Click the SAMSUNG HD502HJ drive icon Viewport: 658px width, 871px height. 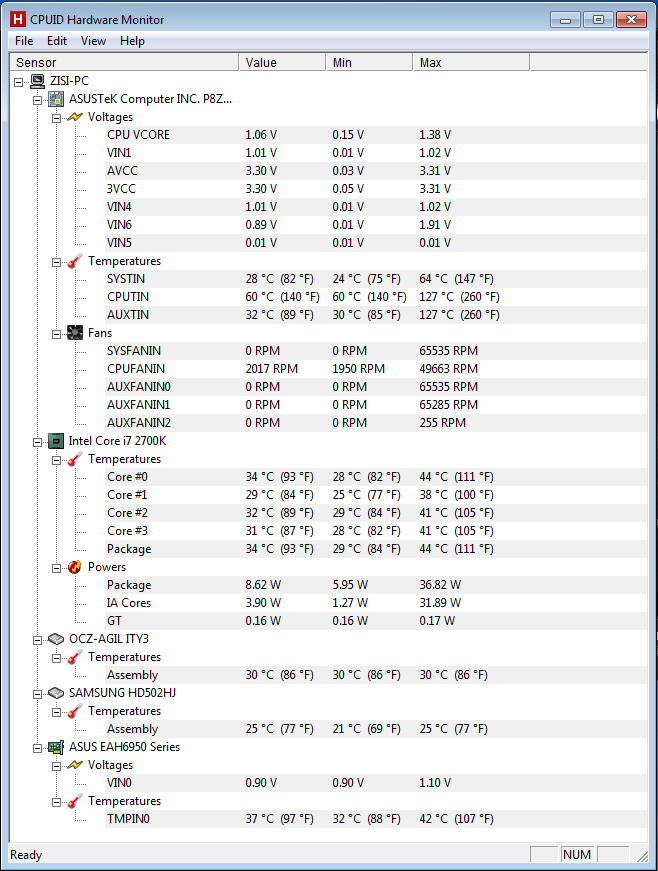[56, 693]
